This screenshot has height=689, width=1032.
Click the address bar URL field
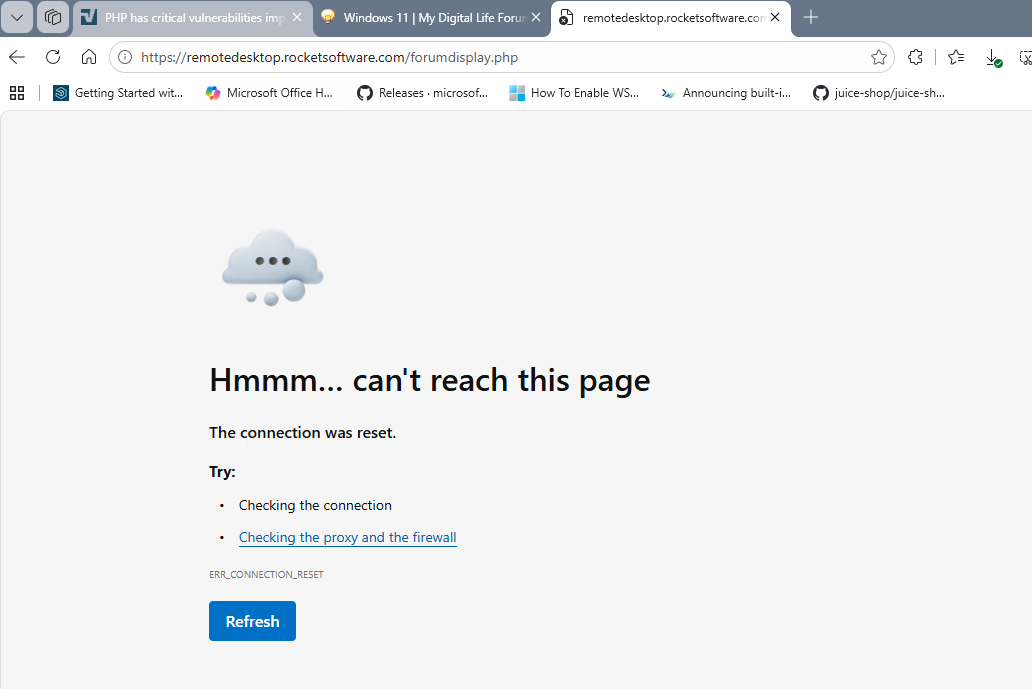click(x=500, y=57)
